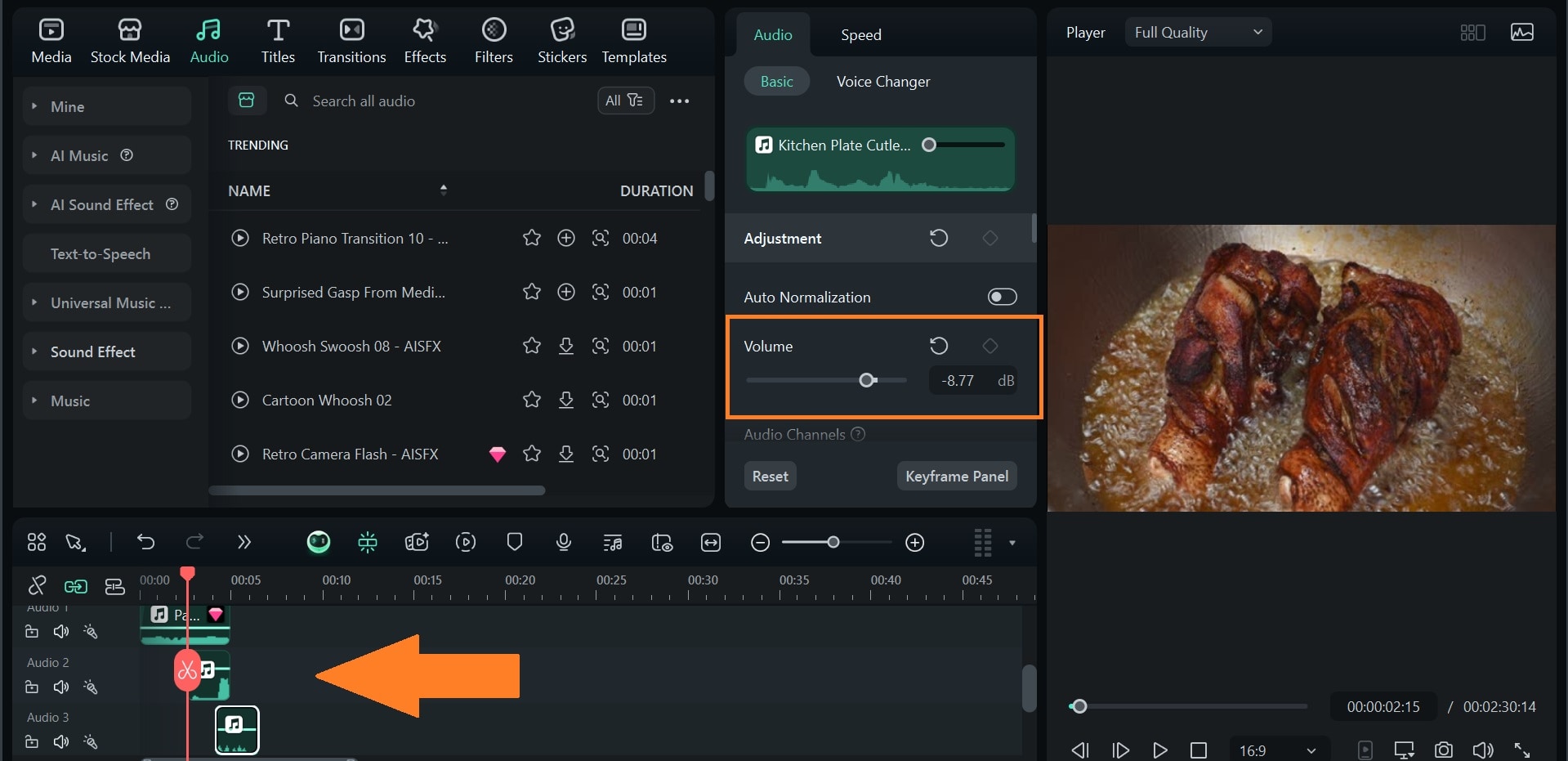Open the Keyframe Panel
The image size is (1568, 761).
tap(957, 476)
